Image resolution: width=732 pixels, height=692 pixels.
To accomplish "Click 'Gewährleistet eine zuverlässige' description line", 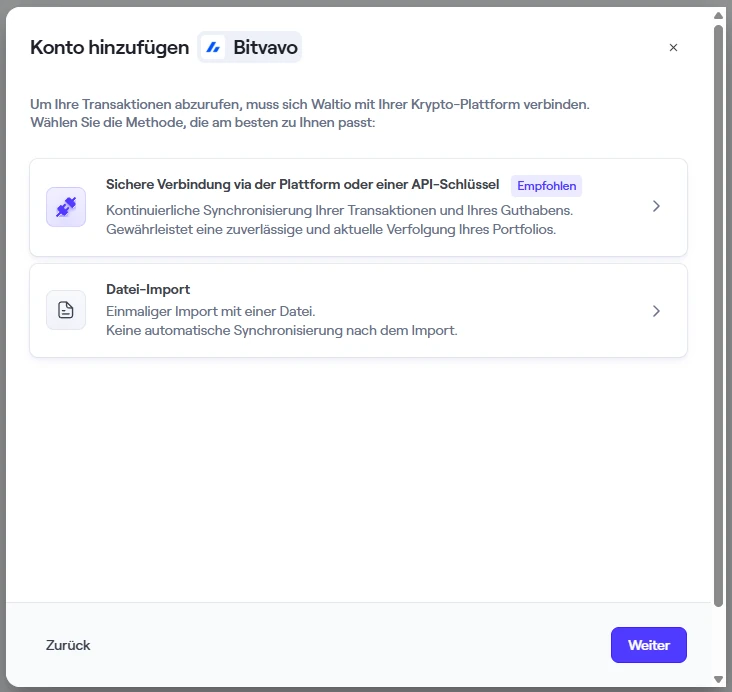I will 331,230.
